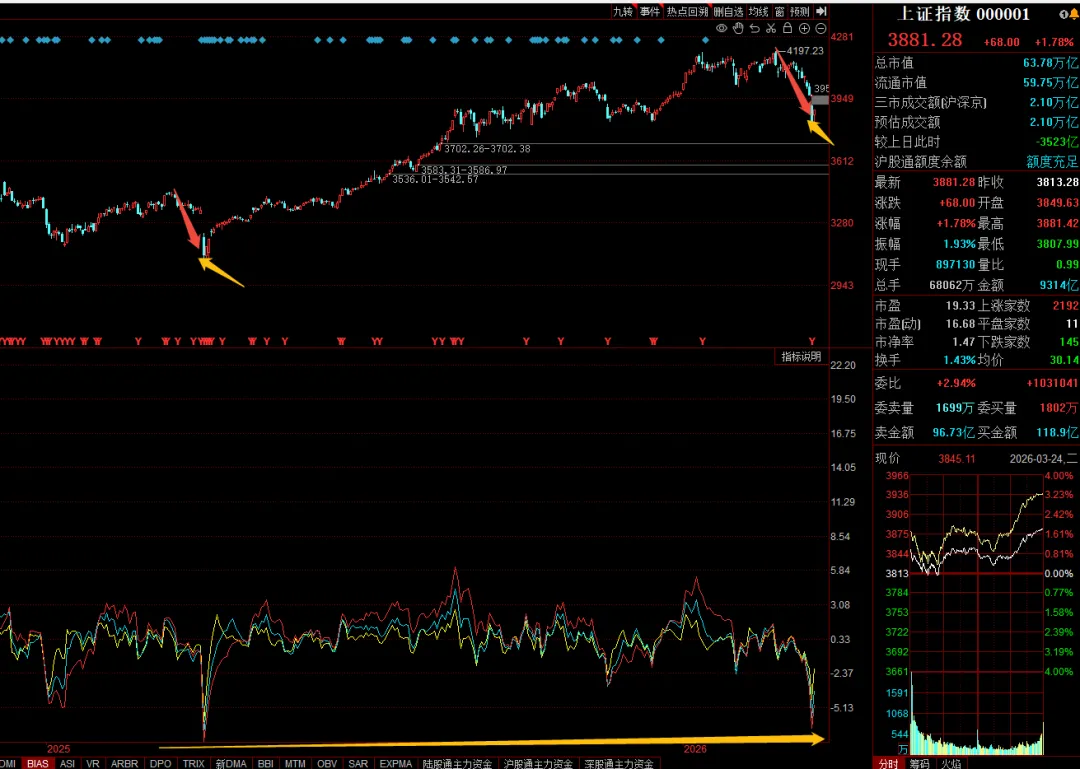Click the 换手 1.43% value
This screenshot has height=769, width=1080.
pyautogui.click(x=959, y=360)
